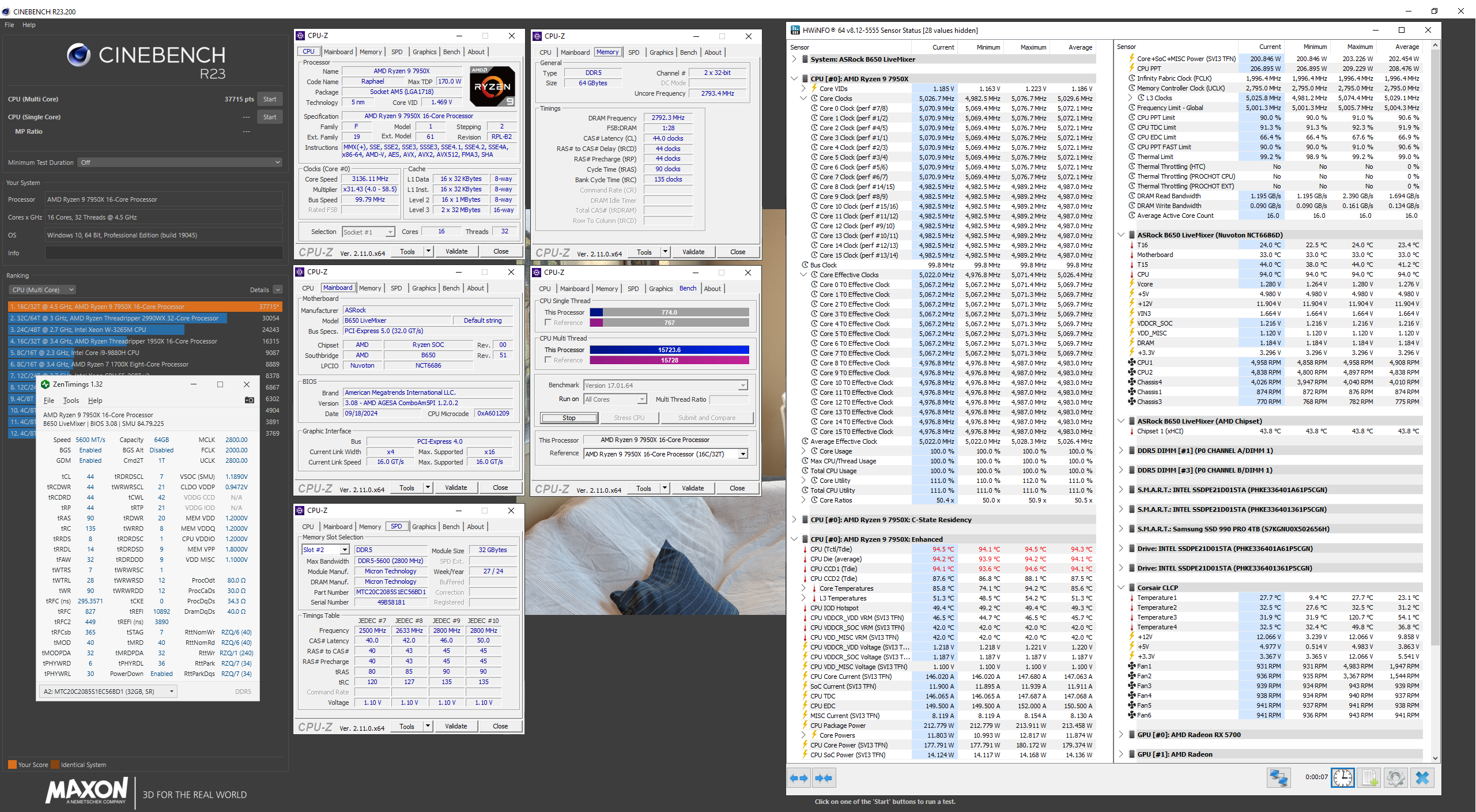Expand the L3 Clocks item in HWiNFO

click(1130, 98)
